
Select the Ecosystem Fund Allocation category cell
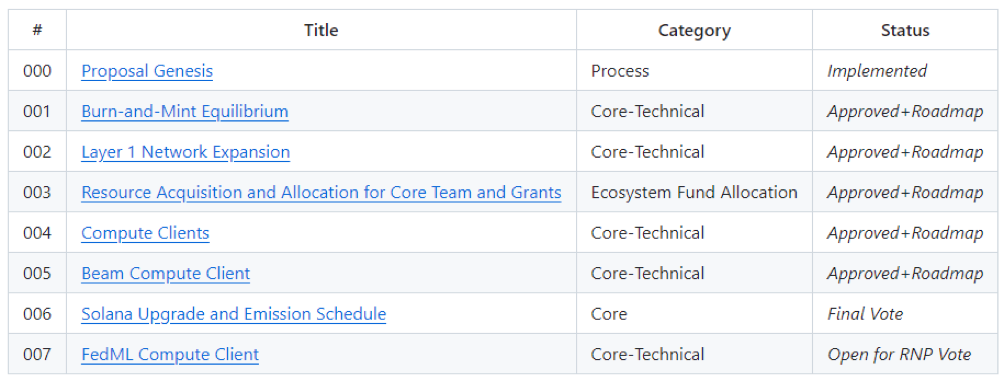point(694,192)
